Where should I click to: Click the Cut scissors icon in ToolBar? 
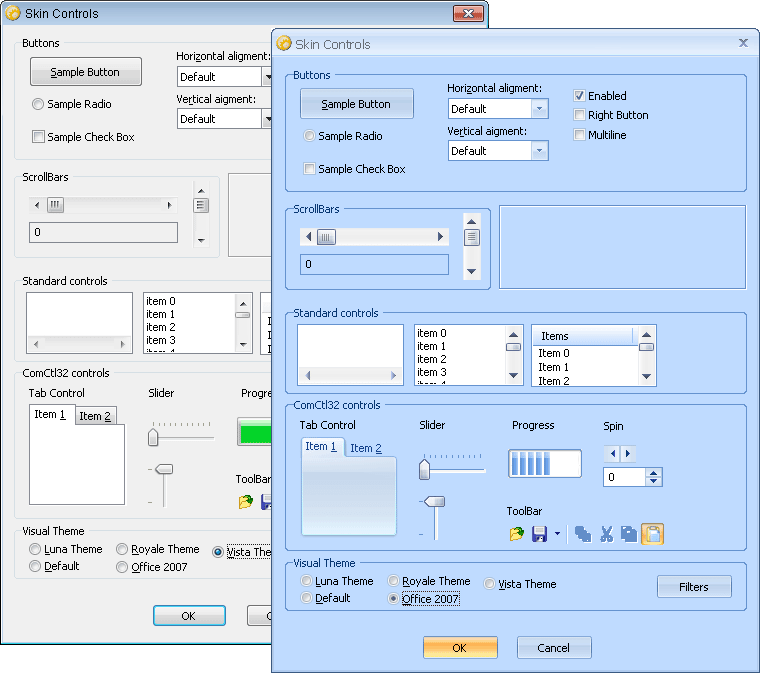coord(606,534)
